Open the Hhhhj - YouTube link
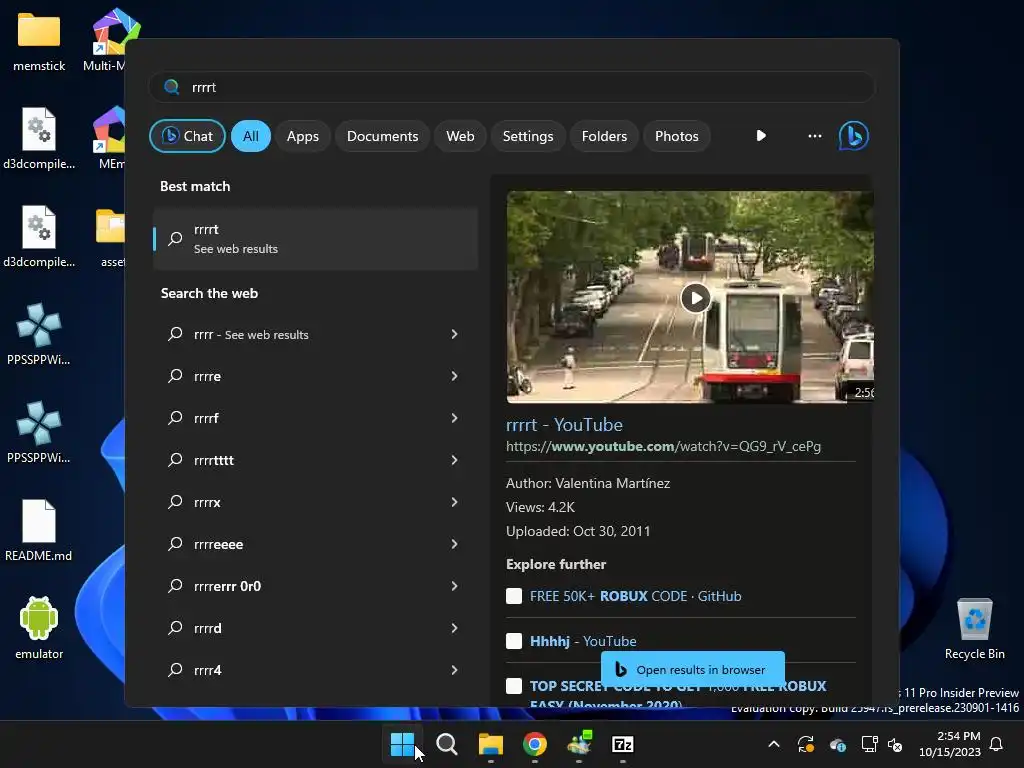 pos(583,641)
